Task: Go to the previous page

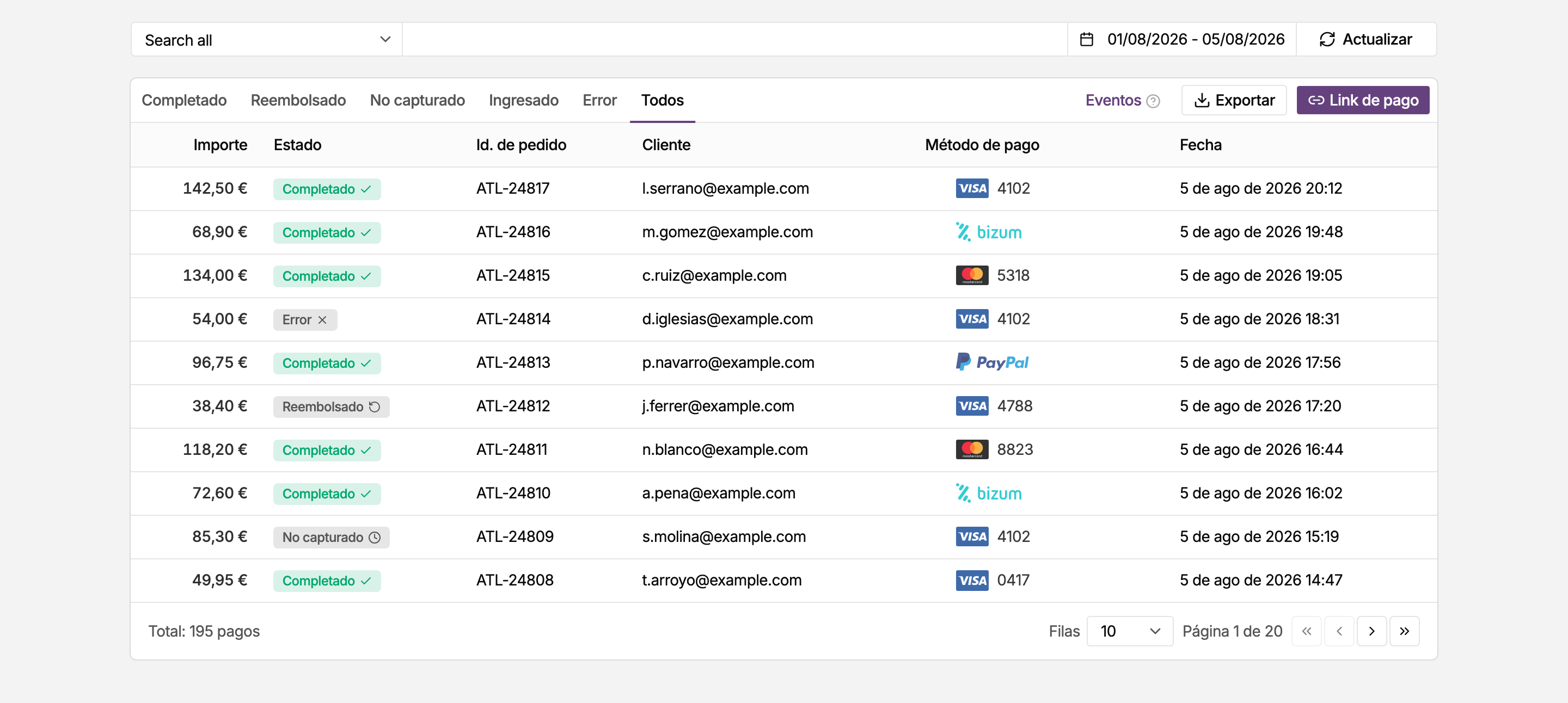Action: pos(1339,631)
